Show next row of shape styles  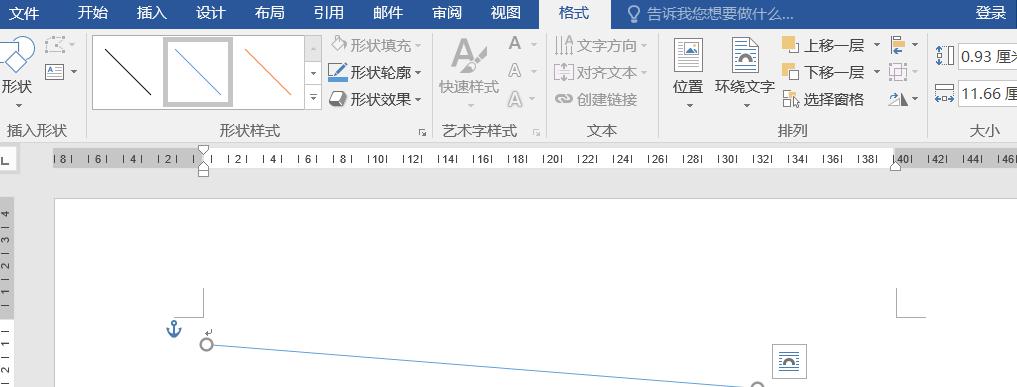coord(313,73)
